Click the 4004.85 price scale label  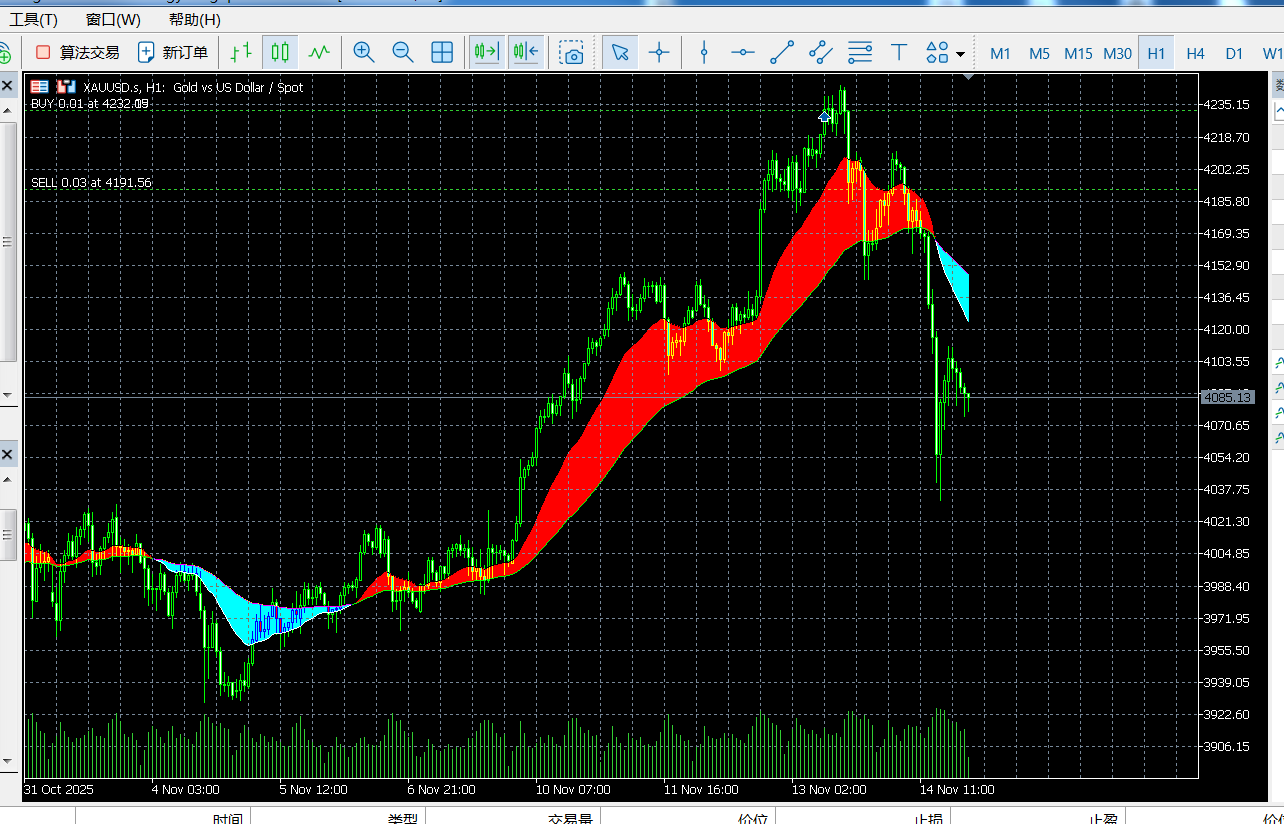coord(1228,553)
